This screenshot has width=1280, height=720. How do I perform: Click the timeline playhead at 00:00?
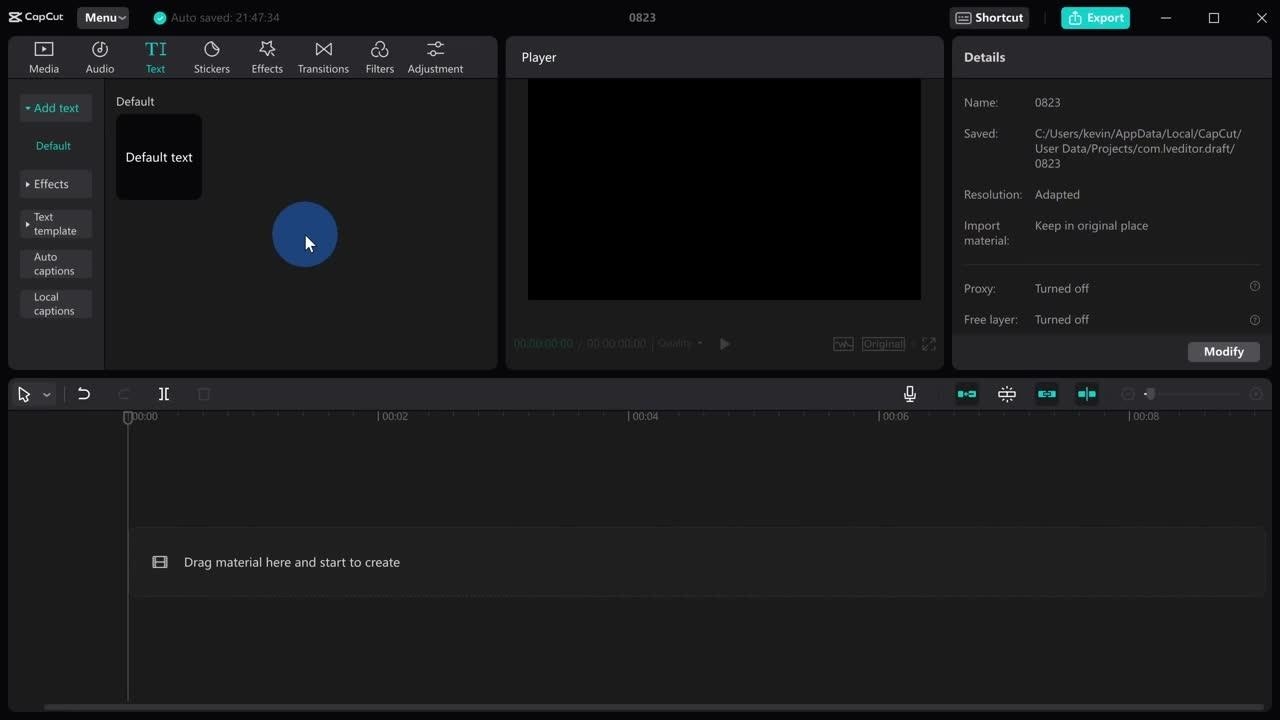pos(128,417)
